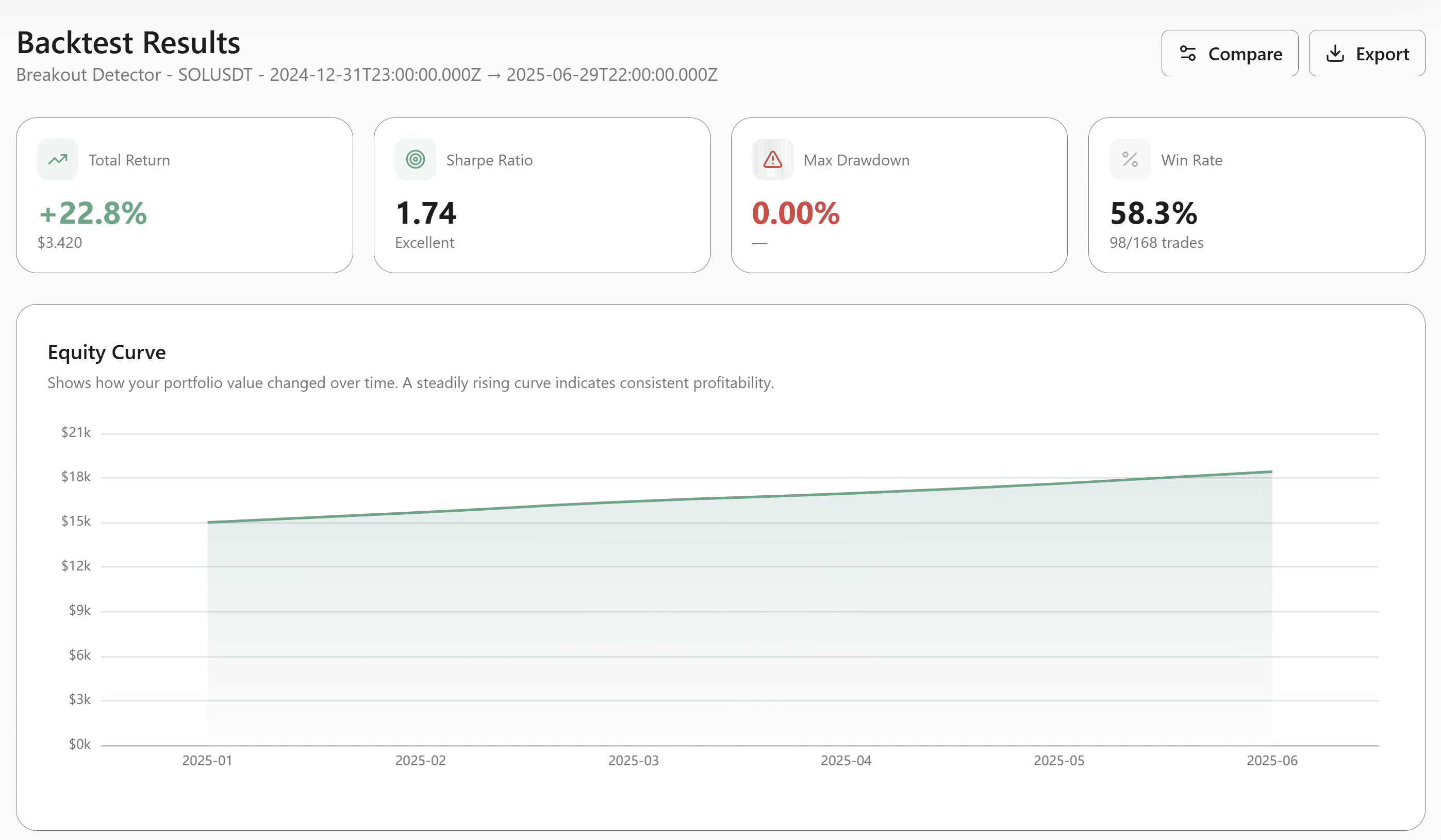Click the $18k y-axis label
The image size is (1441, 840).
[76, 477]
